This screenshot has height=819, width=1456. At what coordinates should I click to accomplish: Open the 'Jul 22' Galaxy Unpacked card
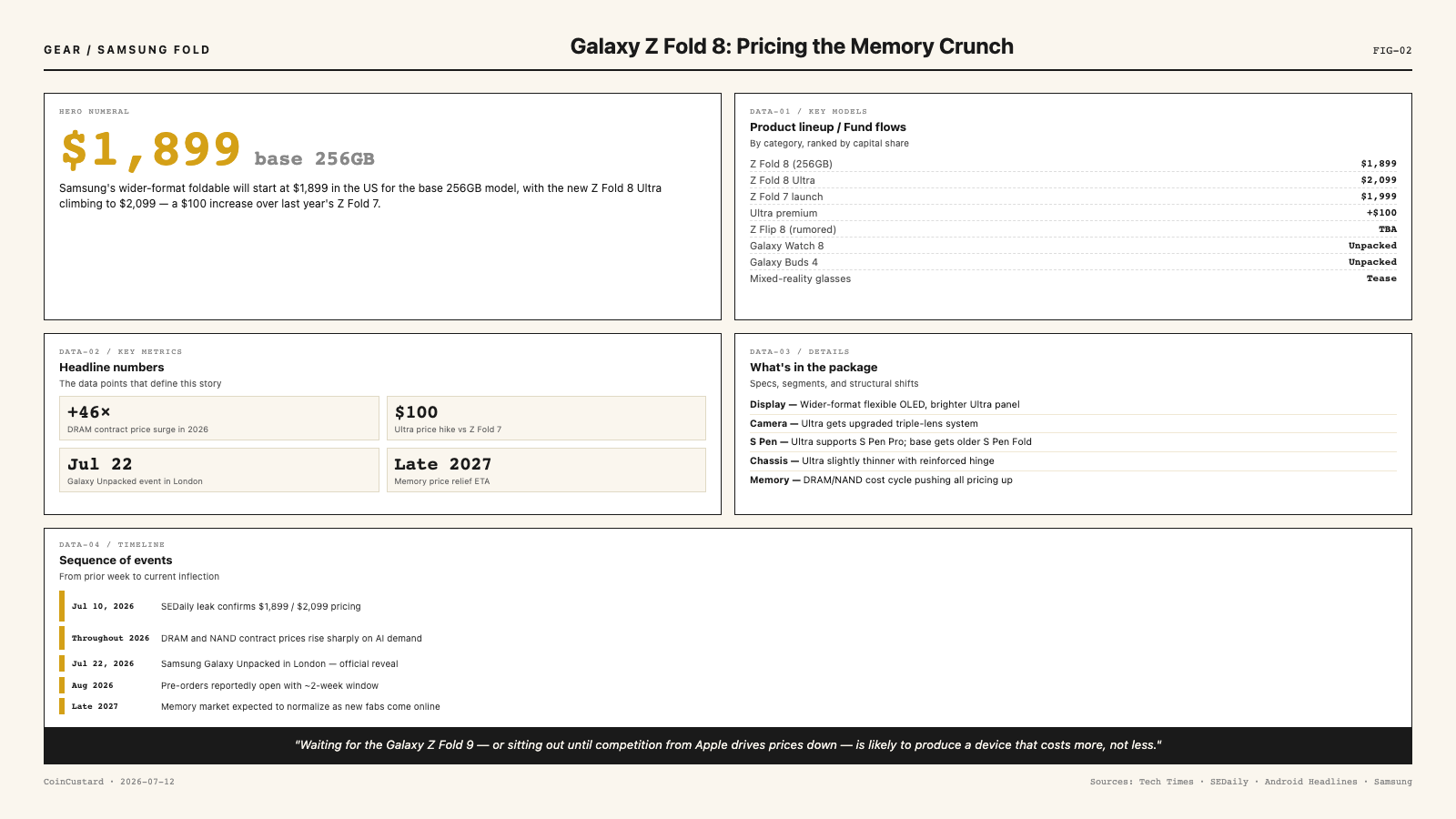click(219, 470)
